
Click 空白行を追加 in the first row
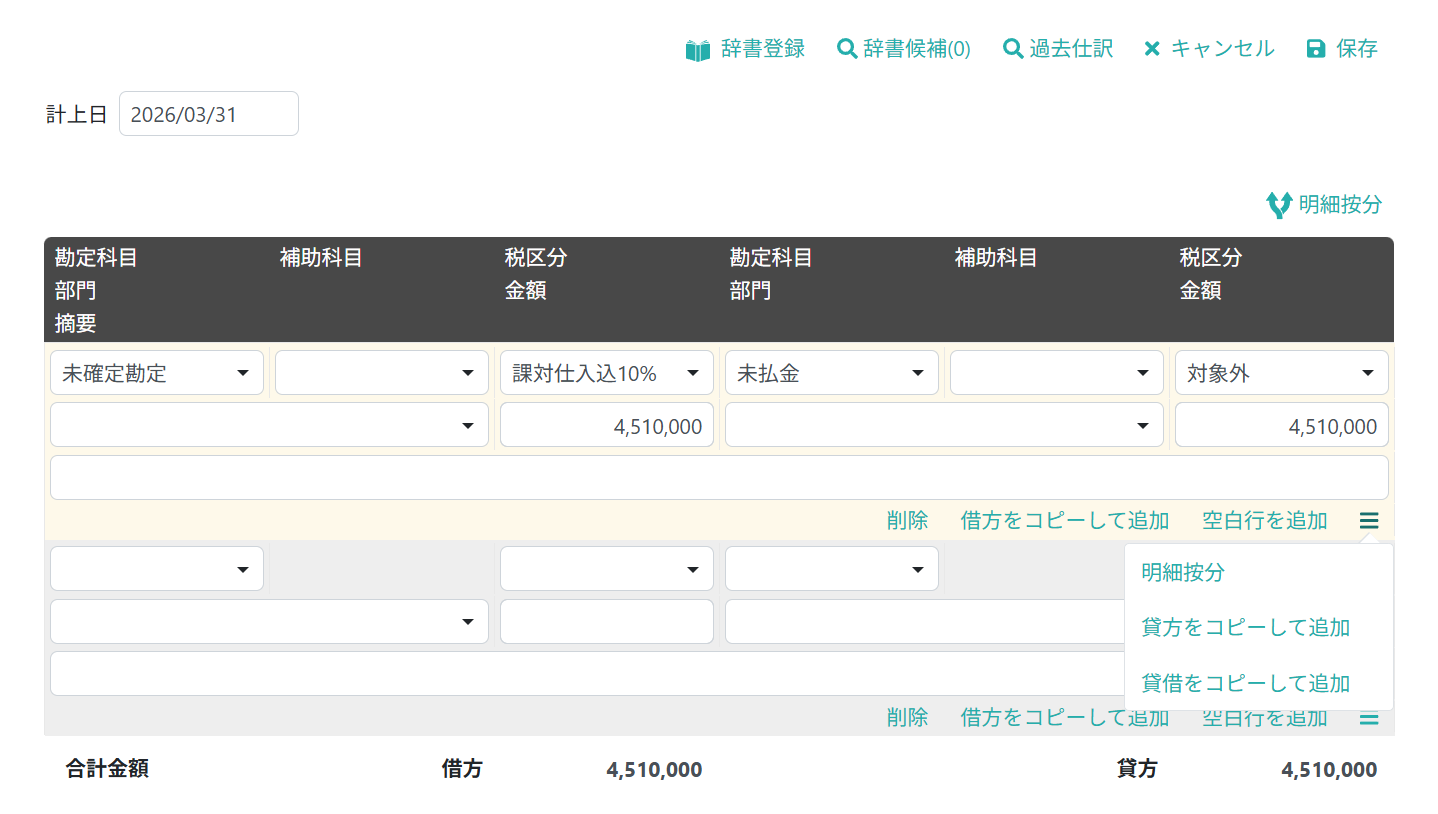pos(1264,520)
